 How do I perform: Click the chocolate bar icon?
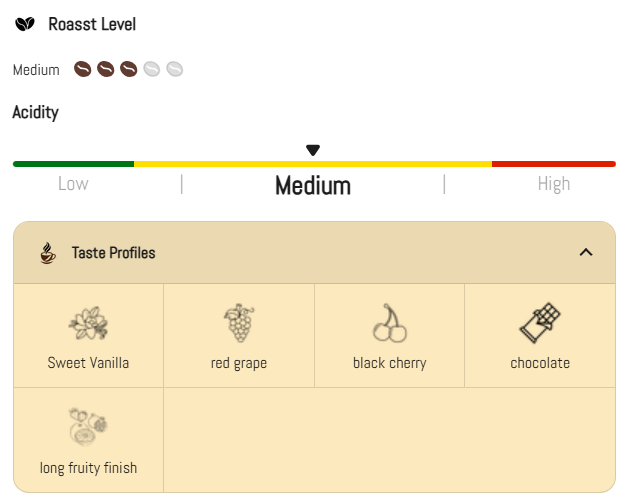(539, 323)
